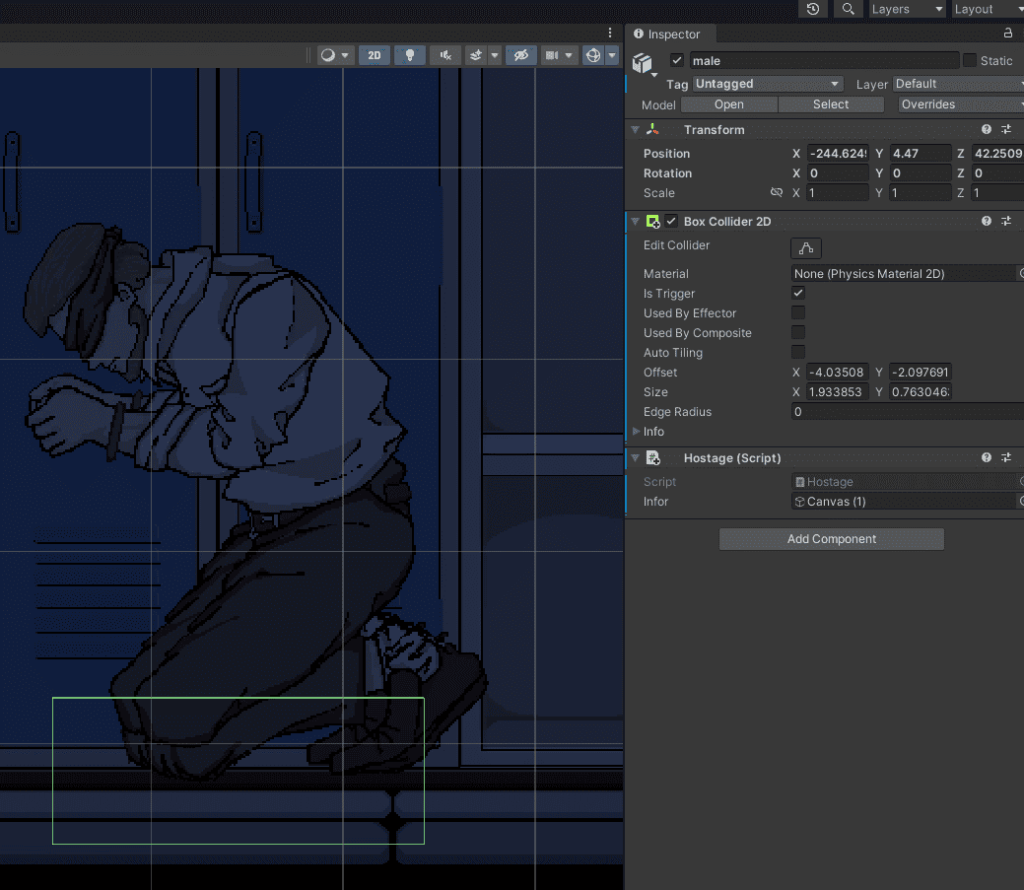Lock the Inspector with padlock icon
1024x890 pixels.
click(x=1008, y=34)
